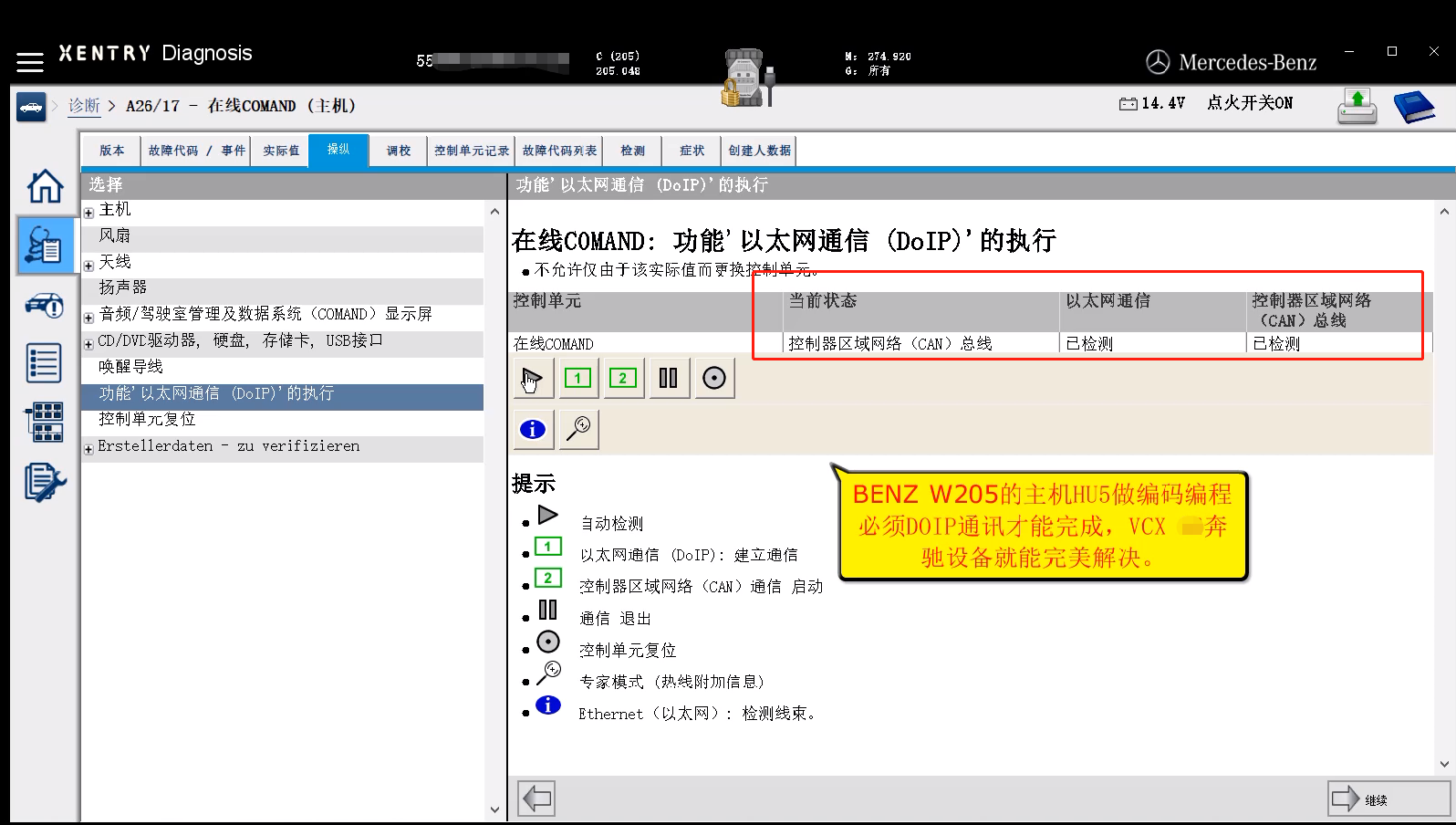Viewport: 1456px width, 825px height.
Task: Switch to the 实际值 tab
Action: point(281,151)
